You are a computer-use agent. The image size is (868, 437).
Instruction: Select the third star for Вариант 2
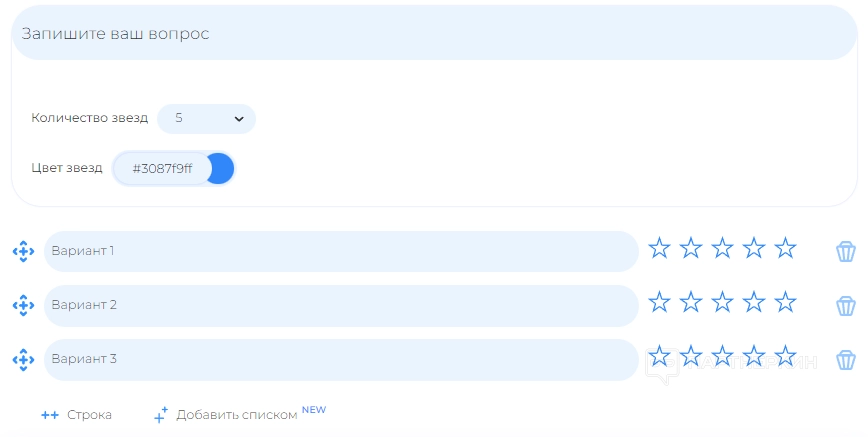click(x=722, y=302)
